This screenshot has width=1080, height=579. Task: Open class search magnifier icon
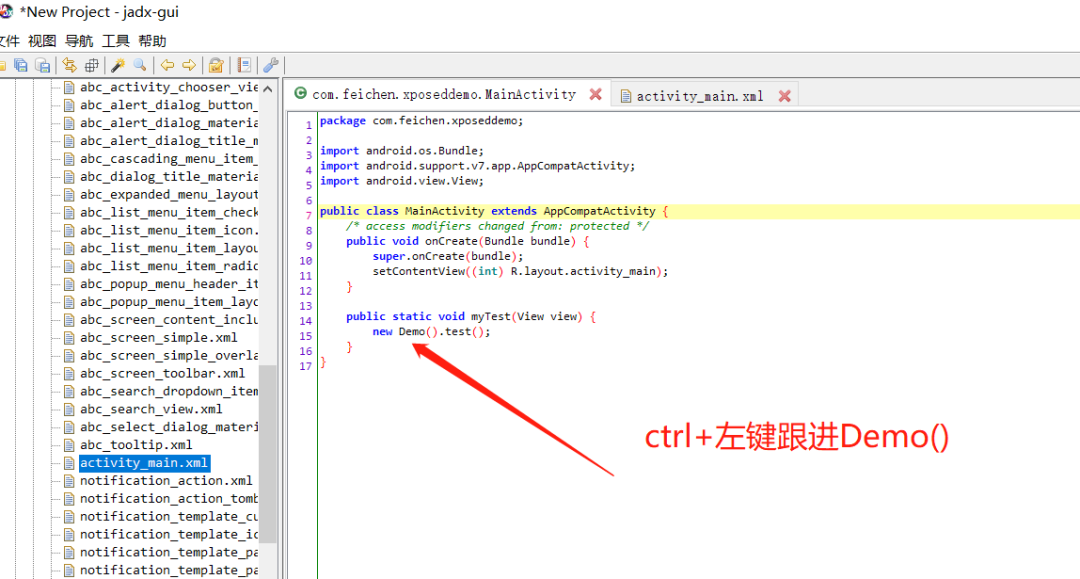pyautogui.click(x=140, y=65)
